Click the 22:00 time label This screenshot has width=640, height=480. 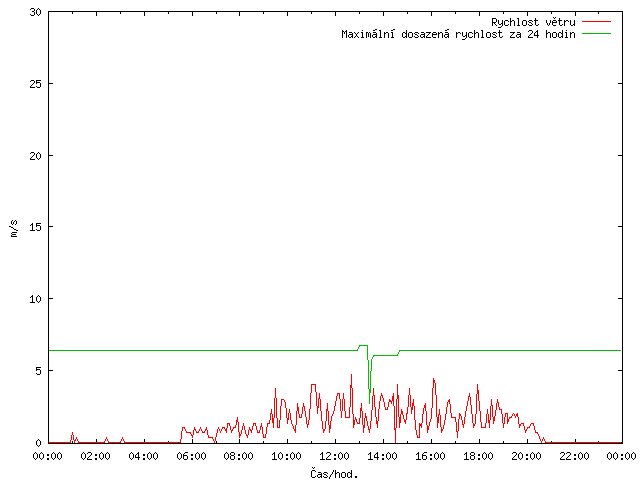(x=574, y=456)
